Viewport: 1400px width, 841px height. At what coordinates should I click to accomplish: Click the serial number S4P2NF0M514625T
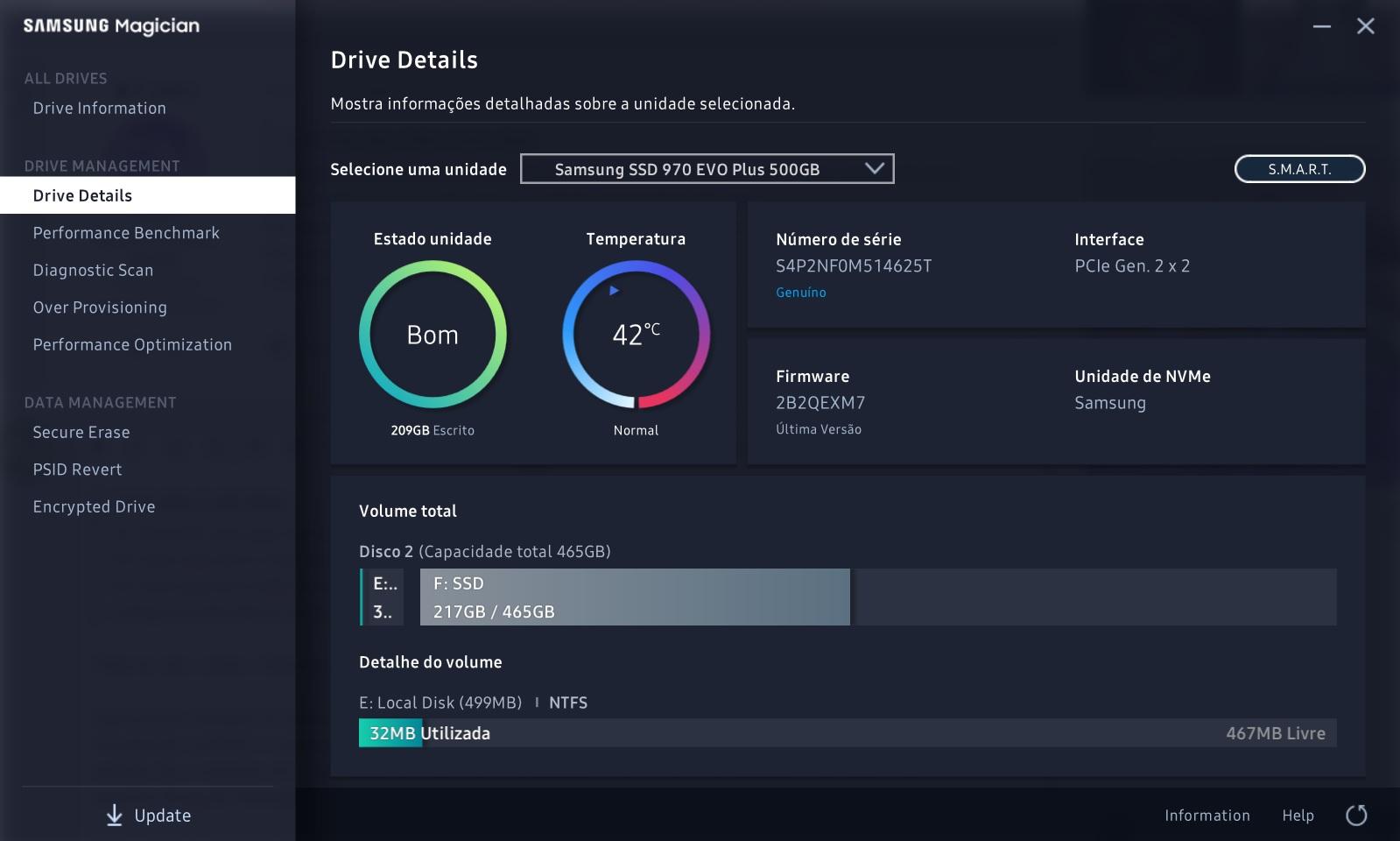854,266
